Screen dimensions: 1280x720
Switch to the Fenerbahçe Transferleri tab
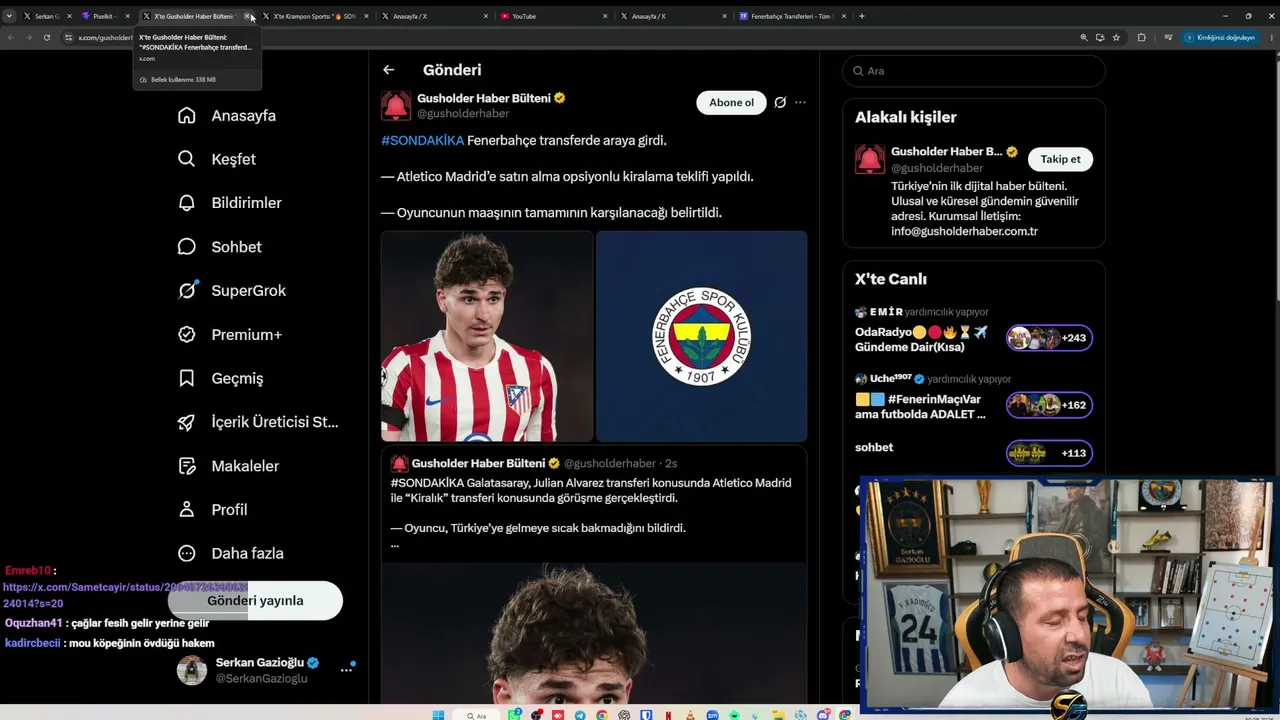[x=793, y=16]
